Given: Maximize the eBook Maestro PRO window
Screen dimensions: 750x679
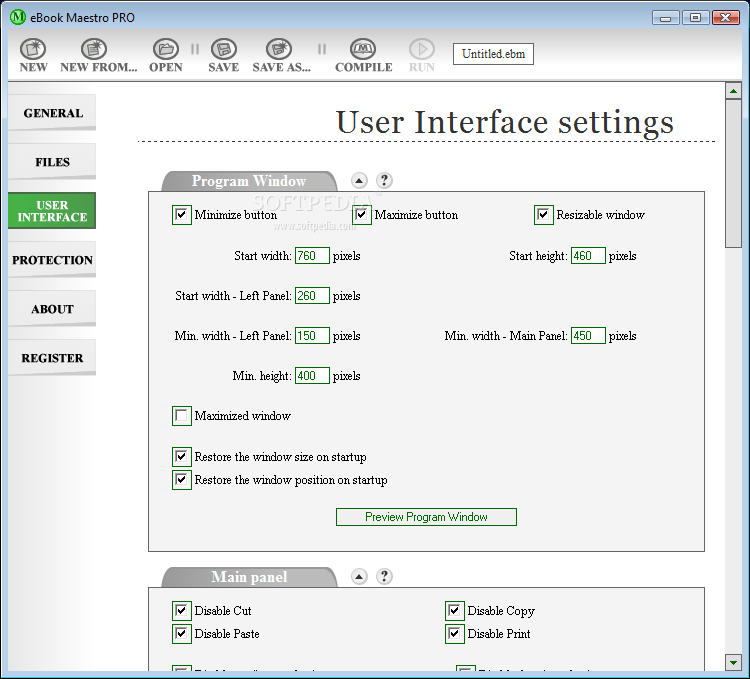Looking at the screenshot, I should pyautogui.click(x=695, y=18).
